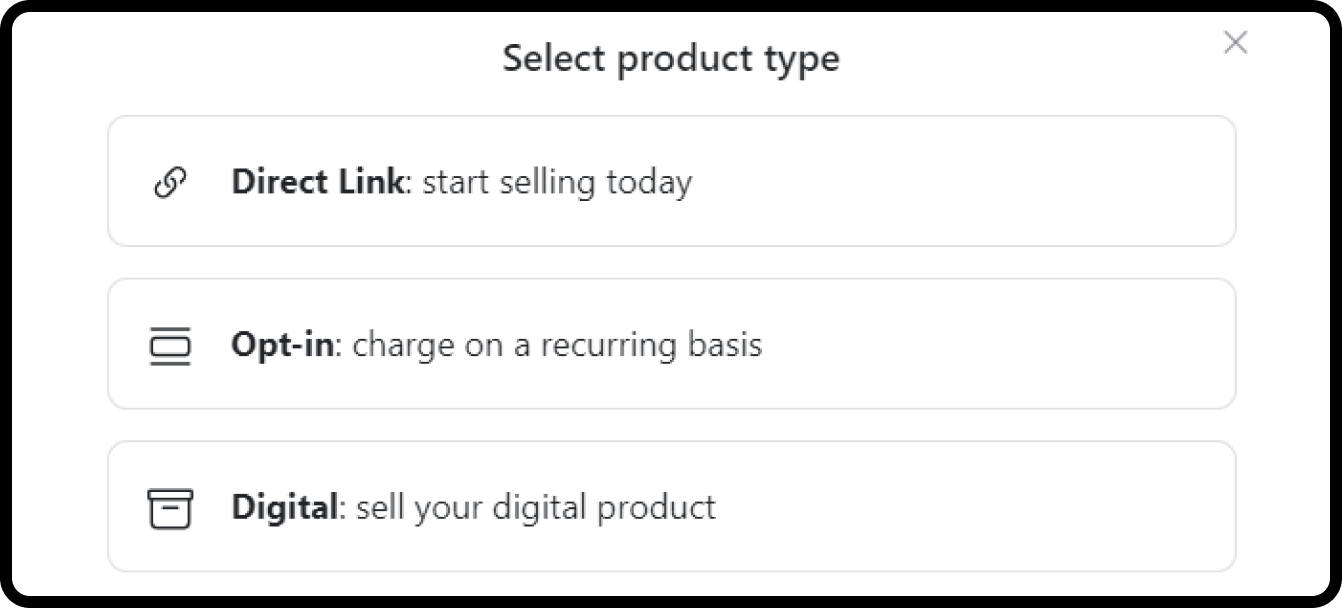Click the chain link icon
This screenshot has height=608, width=1342.
coord(170,183)
